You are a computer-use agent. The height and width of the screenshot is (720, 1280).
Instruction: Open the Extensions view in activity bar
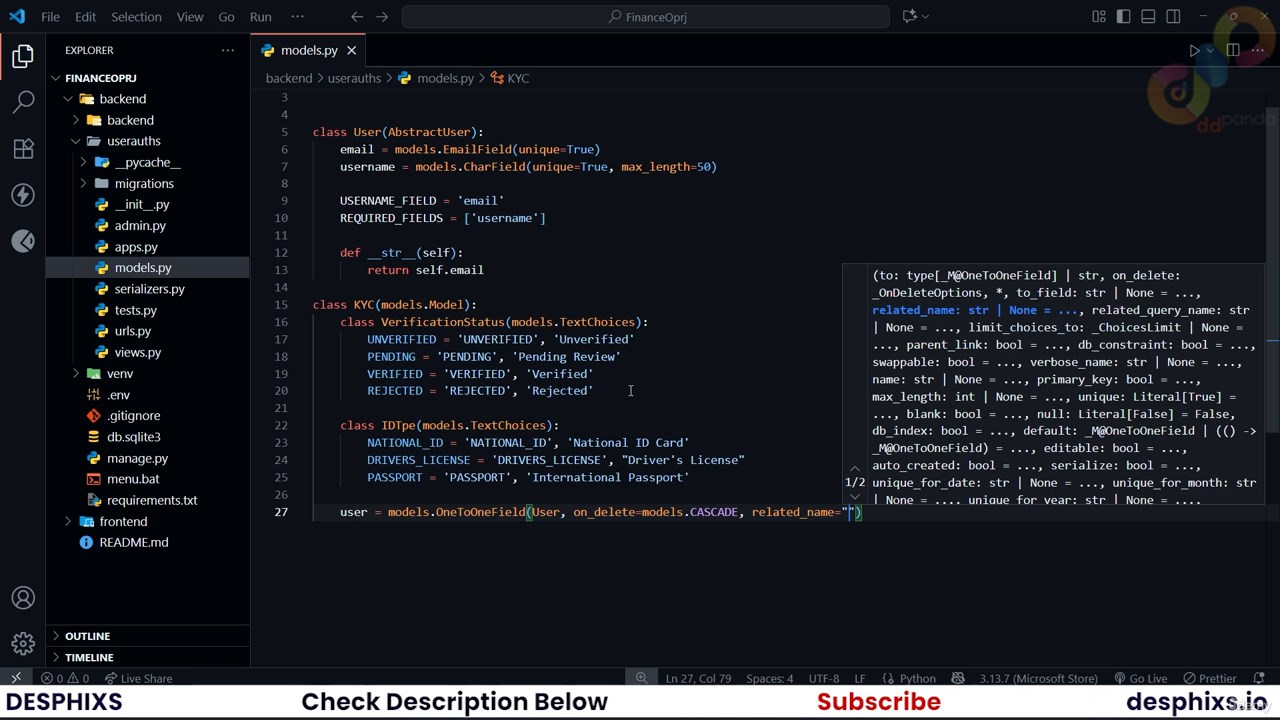click(23, 149)
